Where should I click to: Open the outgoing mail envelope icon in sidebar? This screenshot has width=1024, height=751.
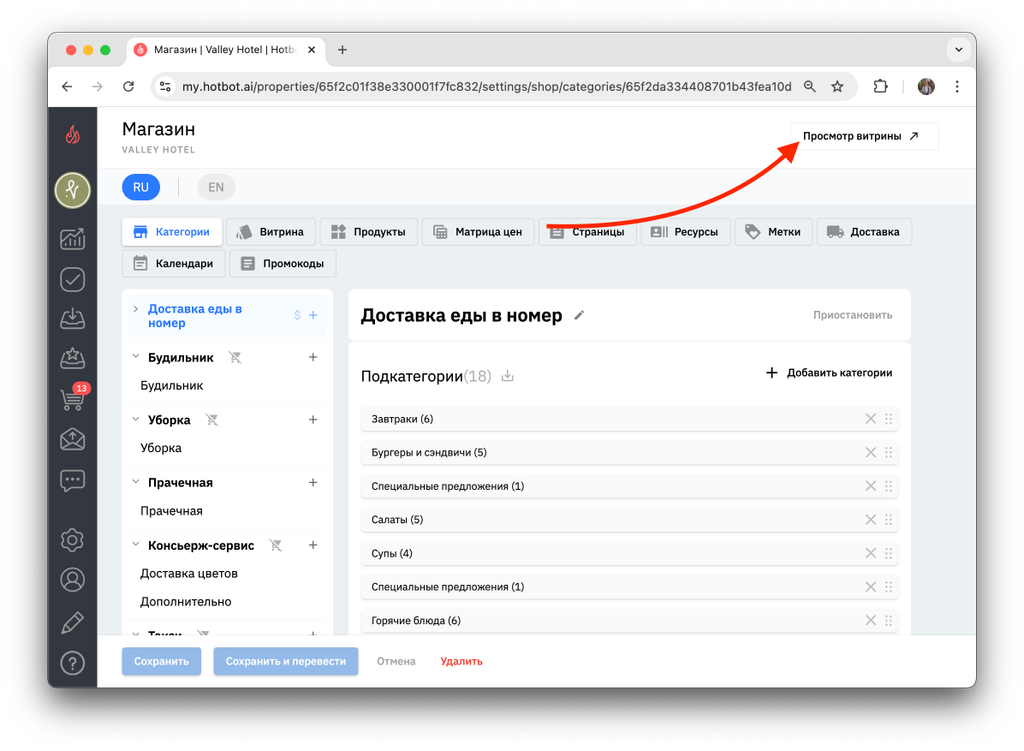[x=72, y=439]
